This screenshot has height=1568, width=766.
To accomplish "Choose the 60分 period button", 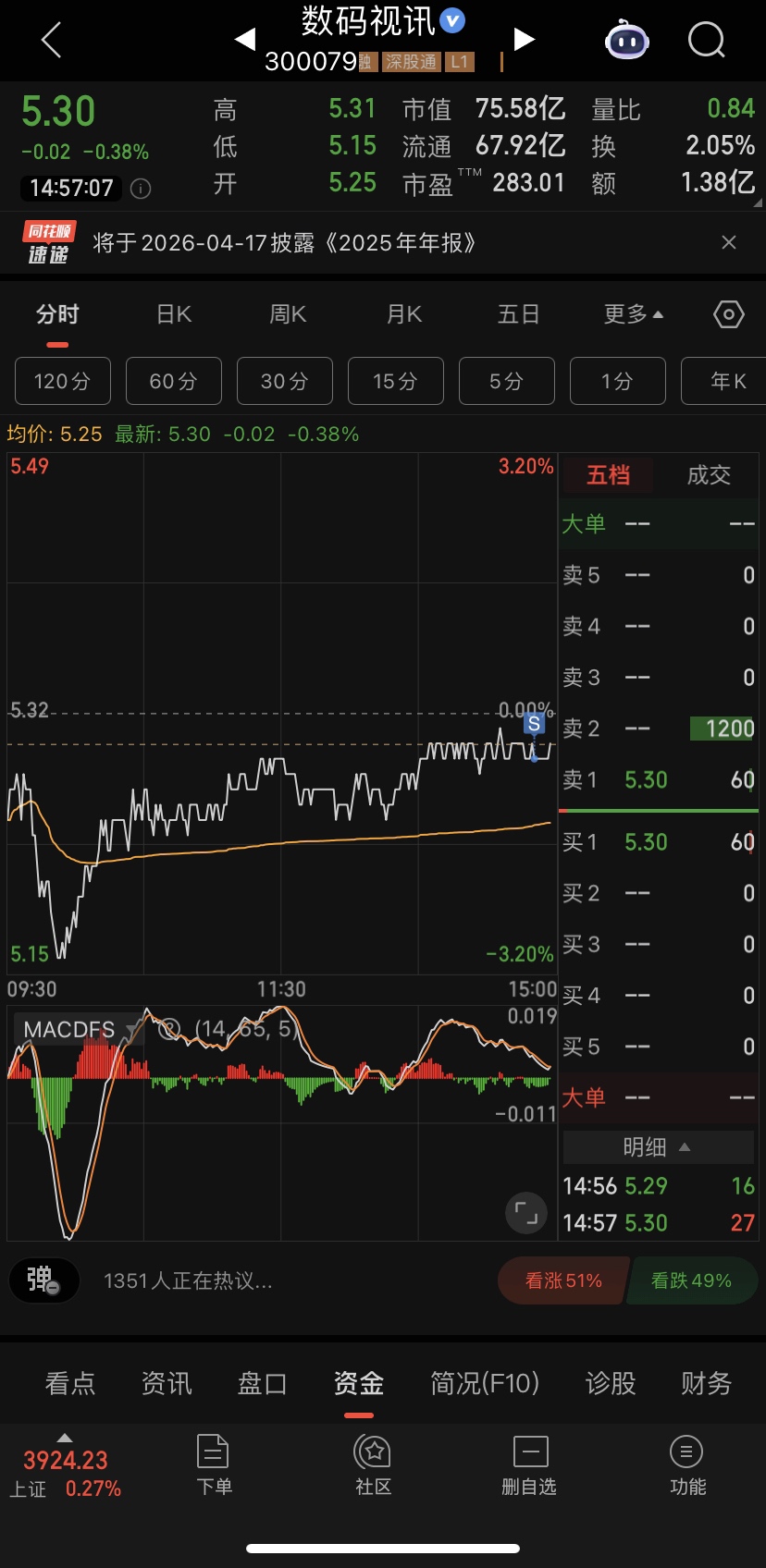I will [174, 381].
